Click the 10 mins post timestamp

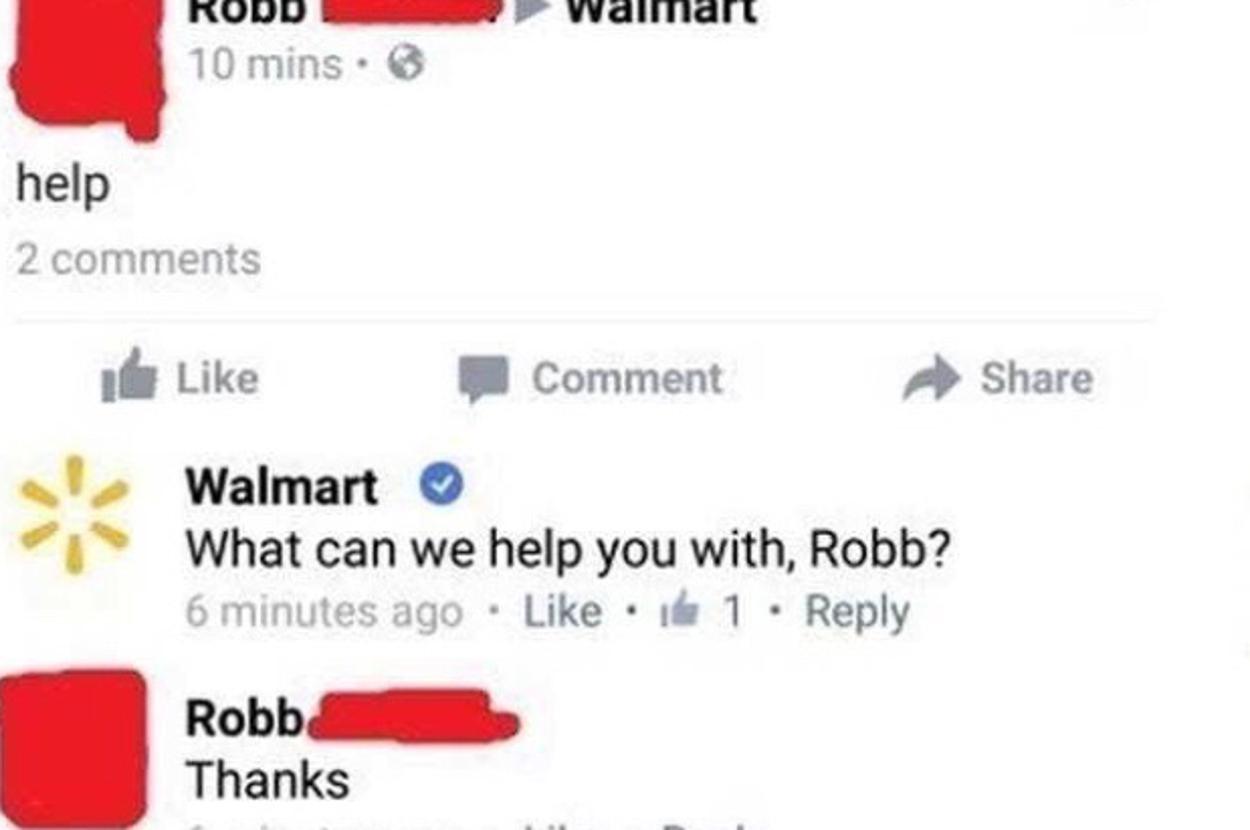pos(264,65)
